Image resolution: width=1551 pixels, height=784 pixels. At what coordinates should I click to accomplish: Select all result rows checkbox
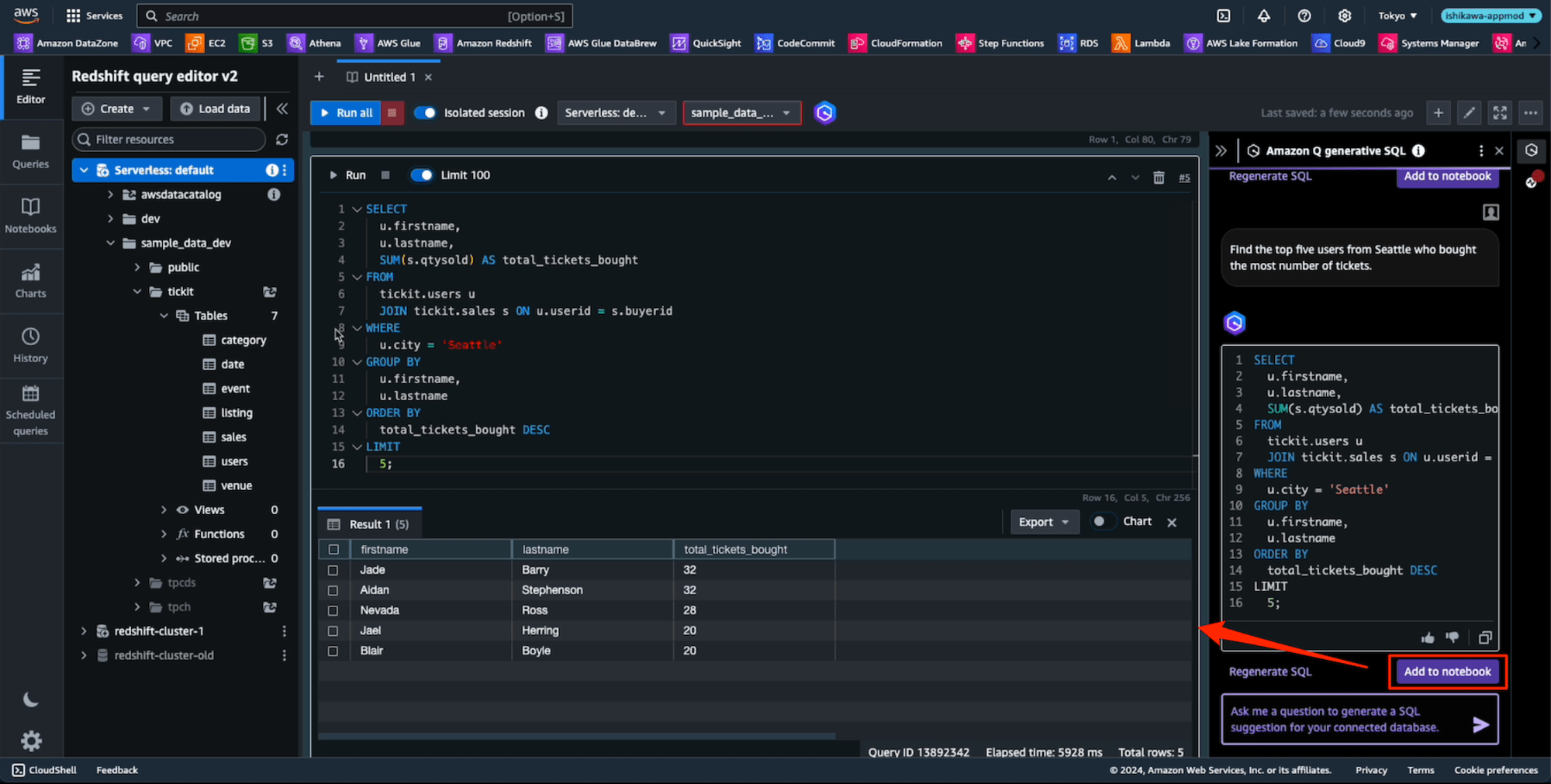click(x=333, y=549)
